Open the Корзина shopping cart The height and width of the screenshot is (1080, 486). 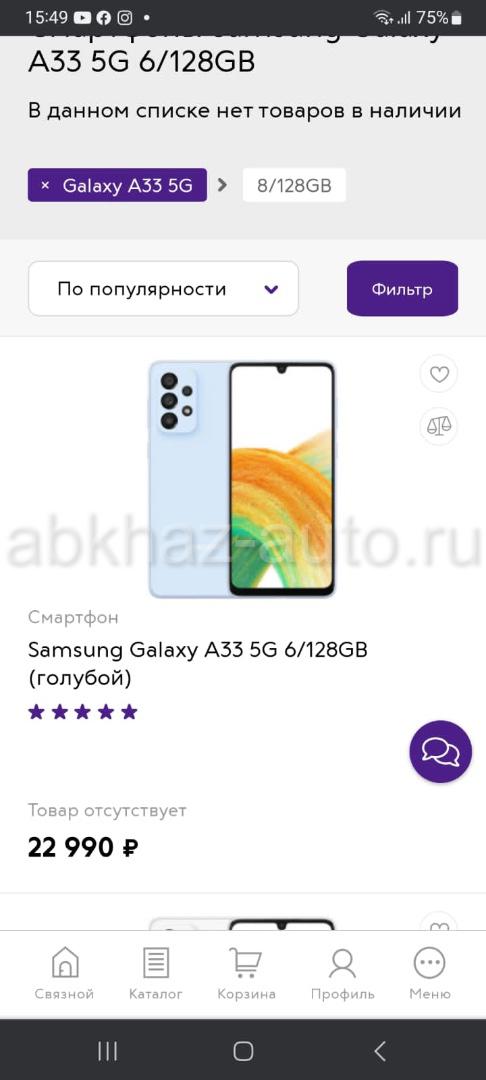coord(246,973)
